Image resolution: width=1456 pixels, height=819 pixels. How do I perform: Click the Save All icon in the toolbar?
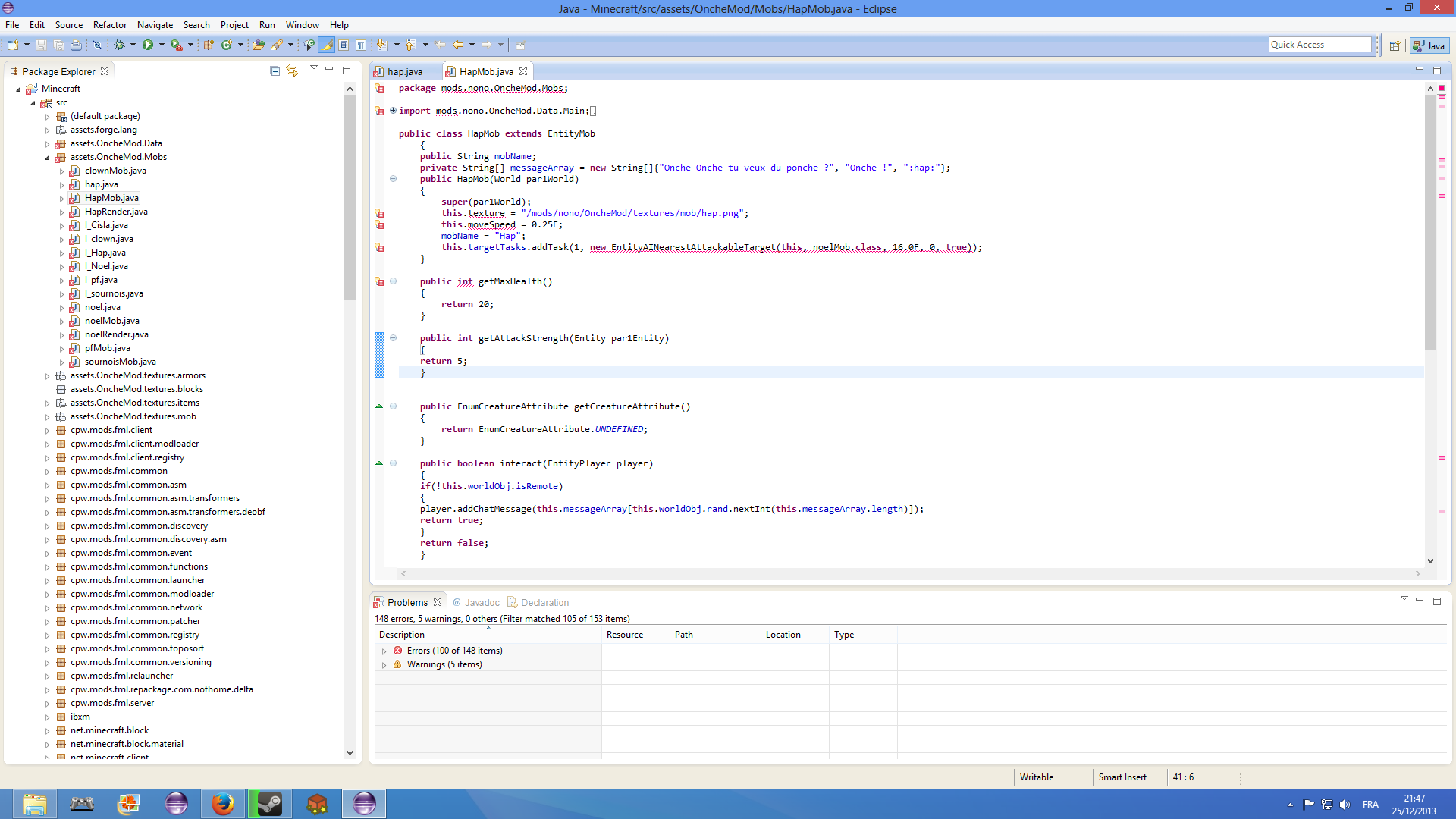[x=58, y=45]
